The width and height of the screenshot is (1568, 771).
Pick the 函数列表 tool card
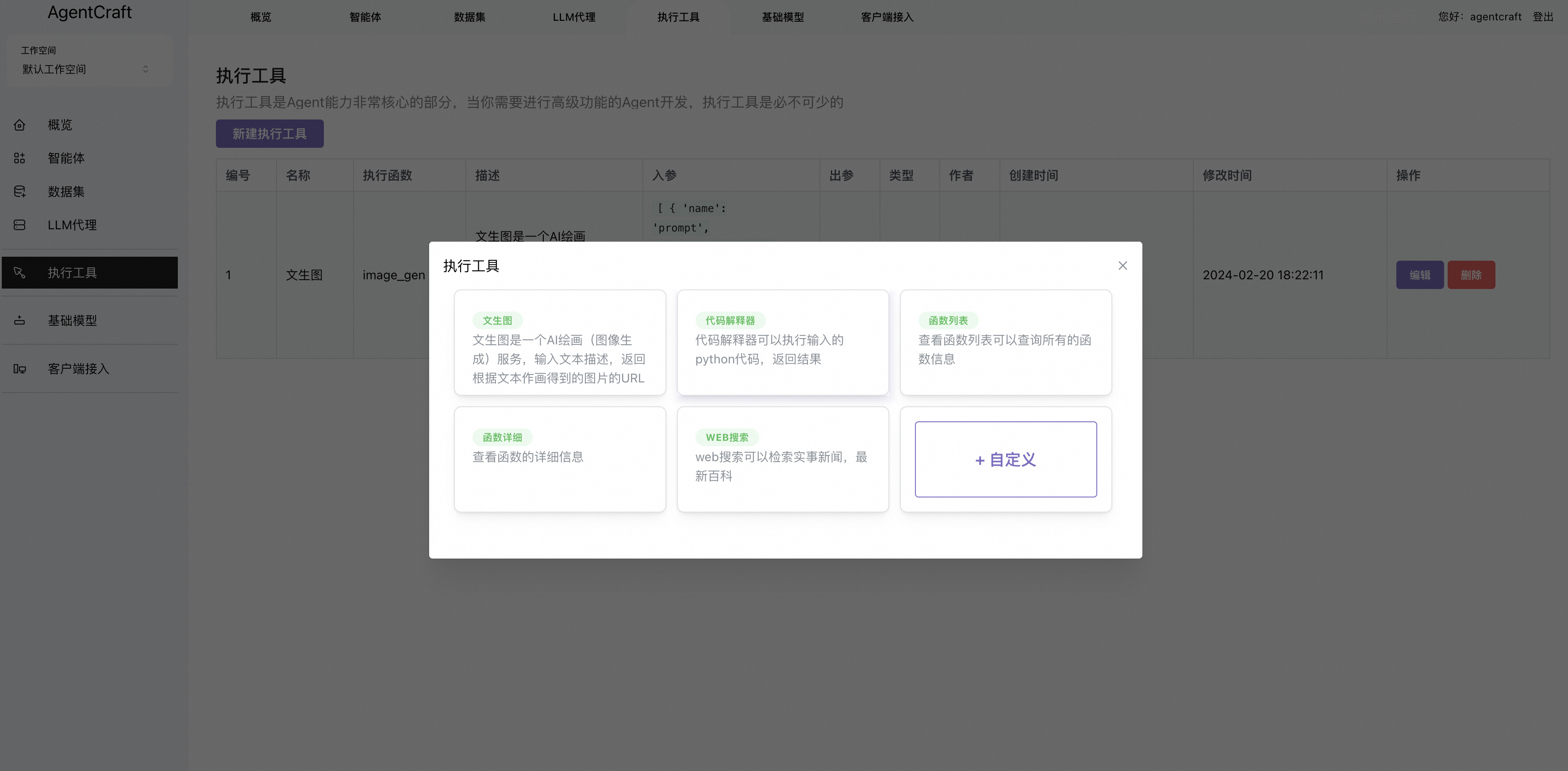click(x=1006, y=342)
